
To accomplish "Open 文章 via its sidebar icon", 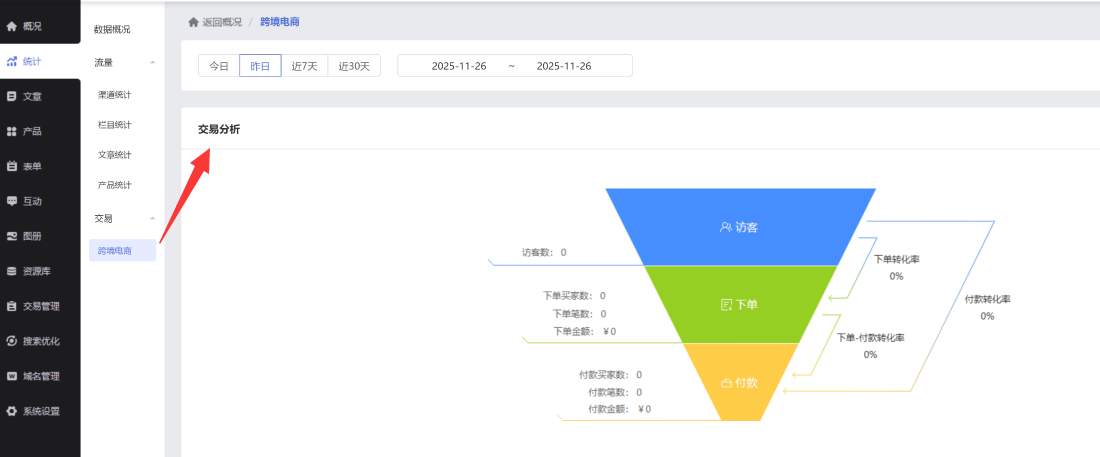I will tap(12, 97).
